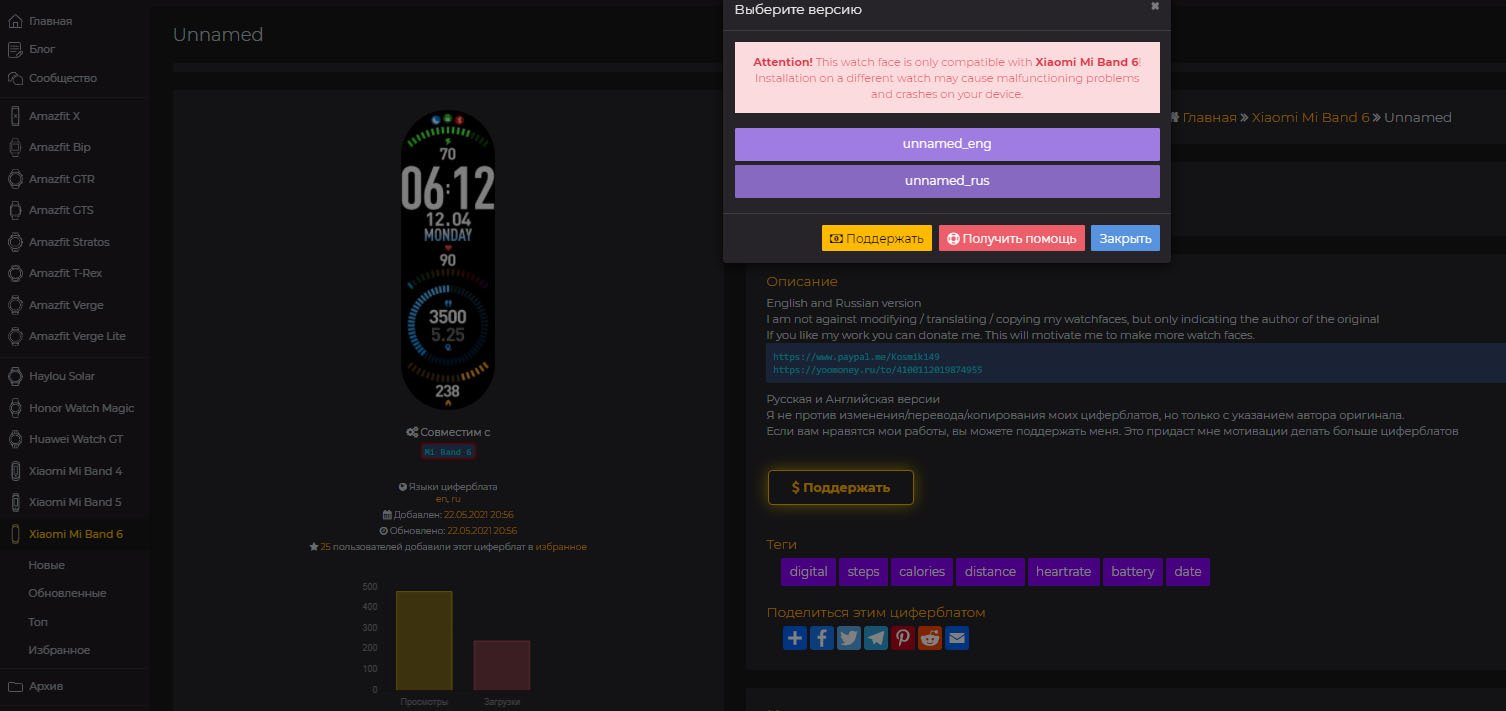The height and width of the screenshot is (711, 1506).
Task: Open Xiaomi Mi Band 6 breadcrumb link
Action: (x=1310, y=117)
